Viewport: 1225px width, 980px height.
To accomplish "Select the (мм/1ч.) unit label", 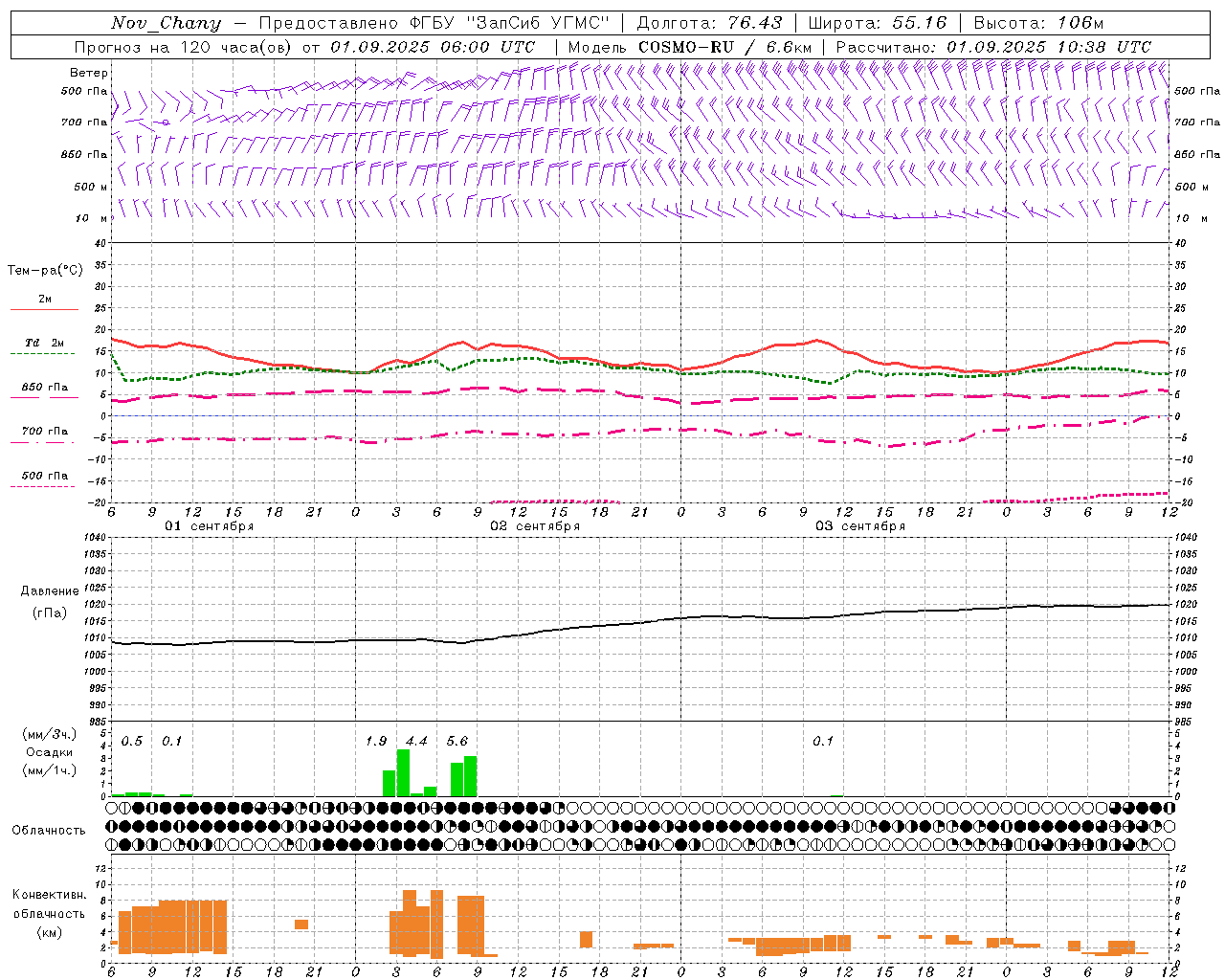I will pos(49,770).
